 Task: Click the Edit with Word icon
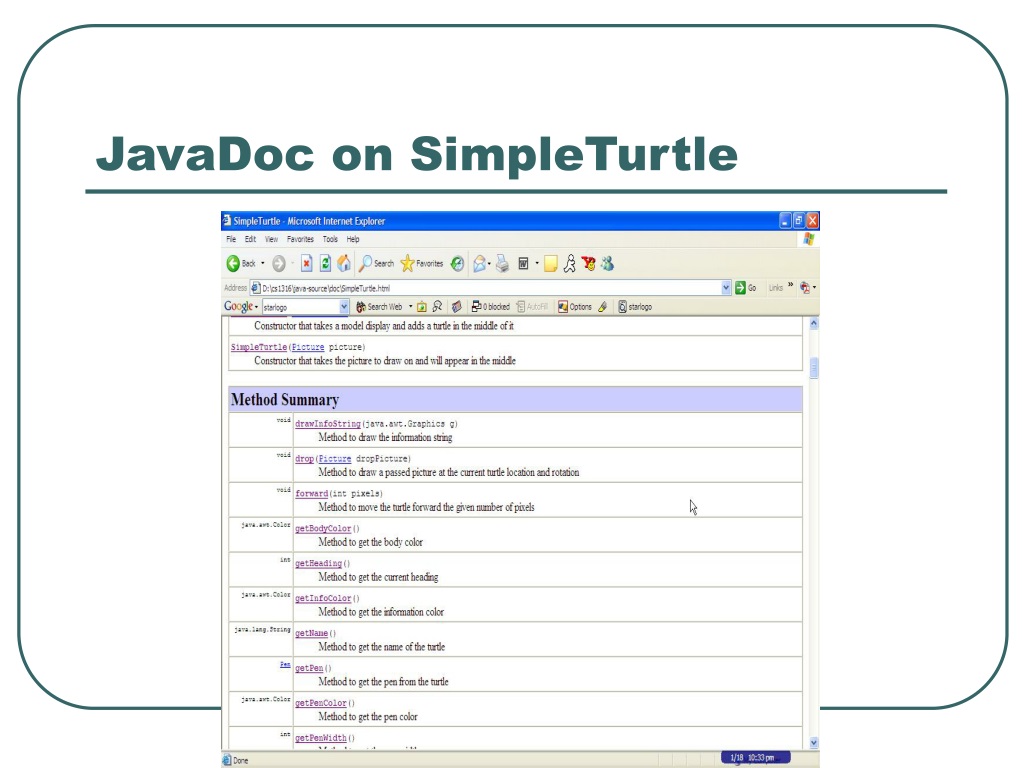(523, 264)
